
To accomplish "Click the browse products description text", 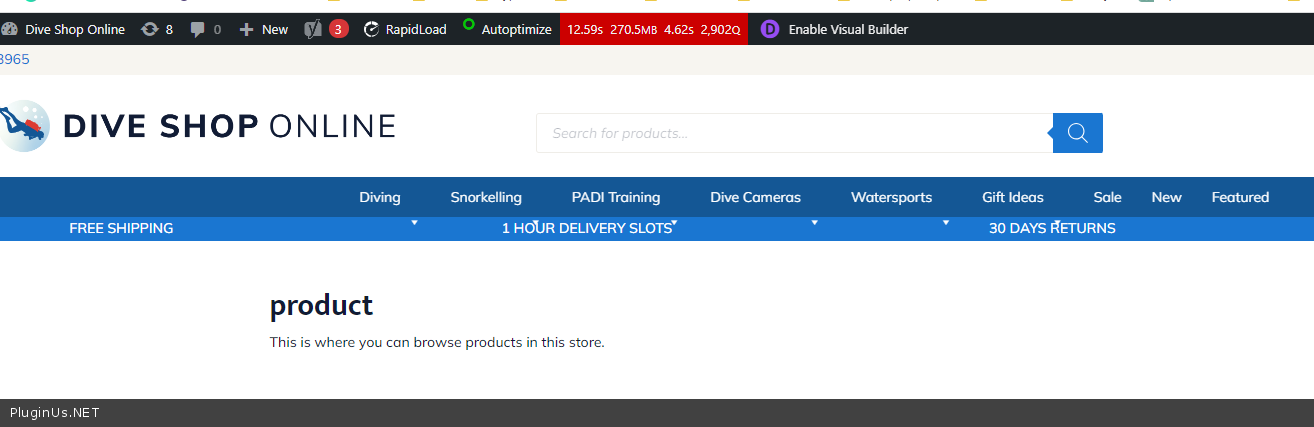I will [x=437, y=342].
